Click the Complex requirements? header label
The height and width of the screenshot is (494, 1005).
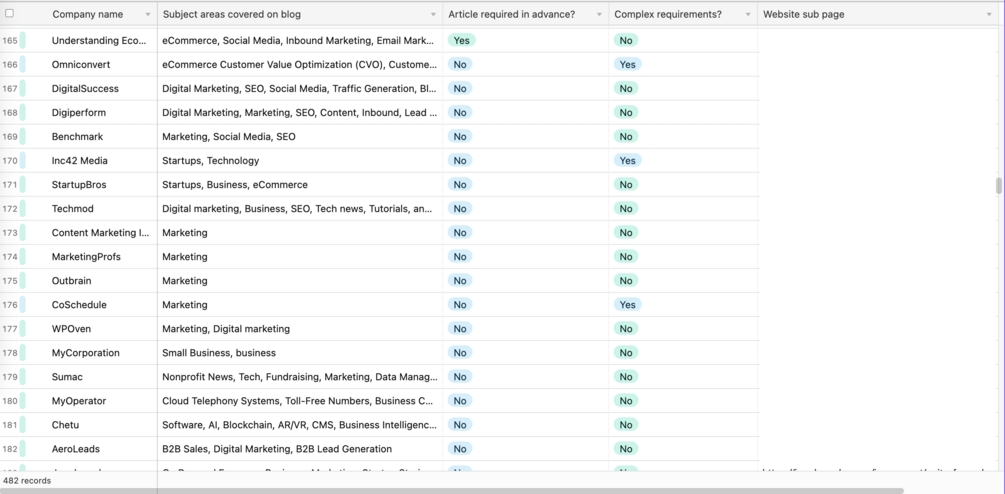pyautogui.click(x=668, y=14)
